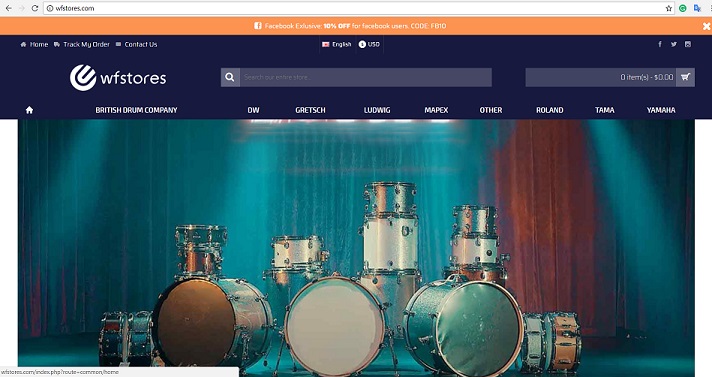Viewport: 712px width, 377px height.
Task: Click the shopping cart icon
Action: pyautogui.click(x=685, y=77)
